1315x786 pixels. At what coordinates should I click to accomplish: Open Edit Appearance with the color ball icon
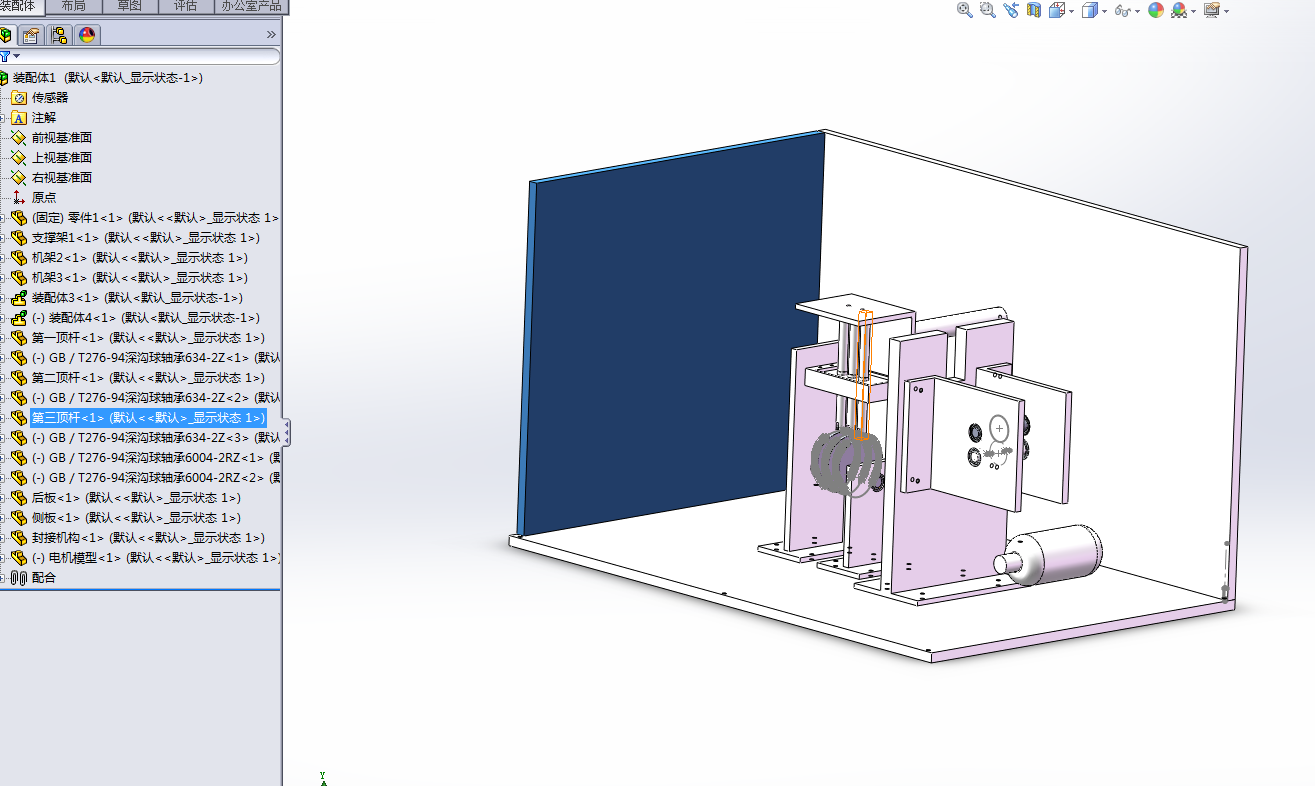tap(1156, 10)
